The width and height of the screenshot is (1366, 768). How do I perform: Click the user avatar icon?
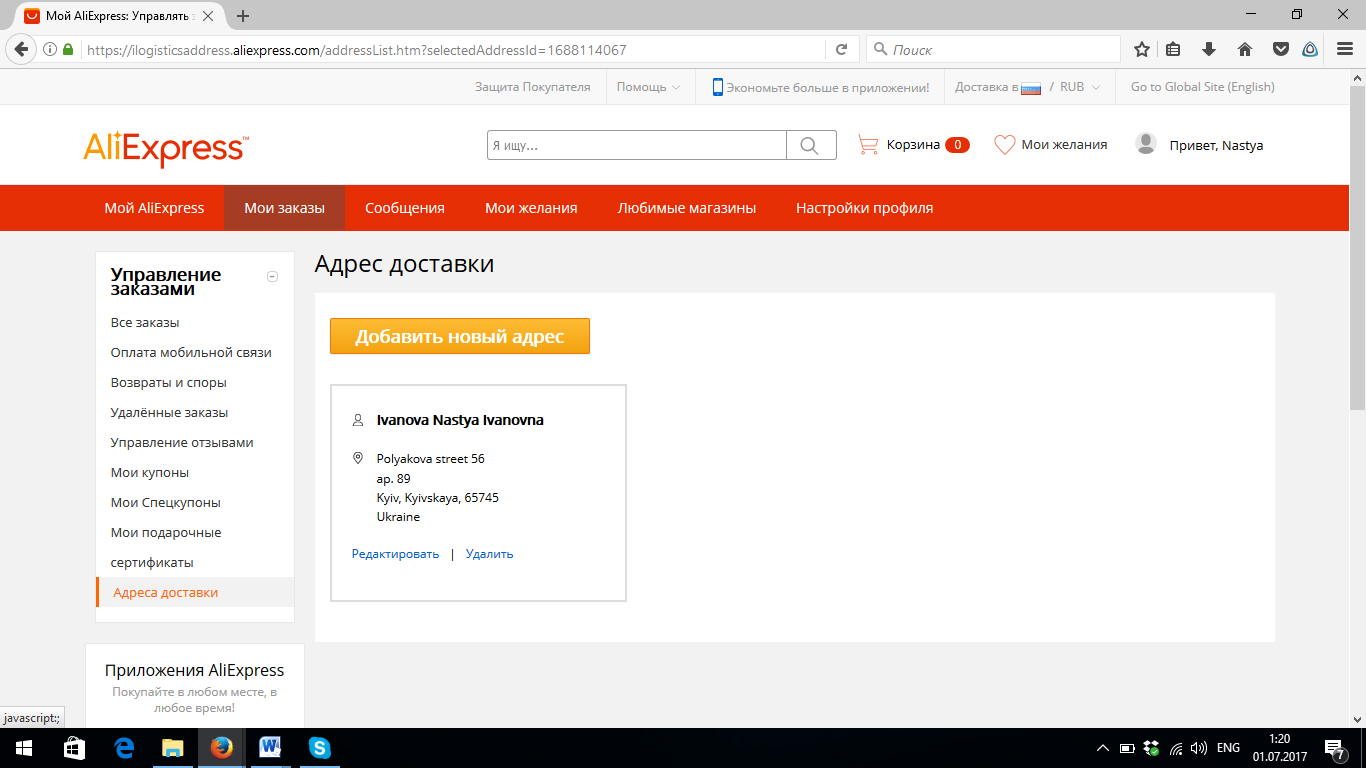1146,144
